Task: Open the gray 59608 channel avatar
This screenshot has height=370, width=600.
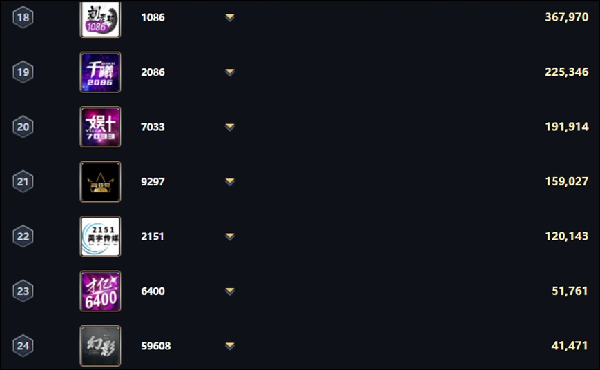Action: [x=100, y=346]
